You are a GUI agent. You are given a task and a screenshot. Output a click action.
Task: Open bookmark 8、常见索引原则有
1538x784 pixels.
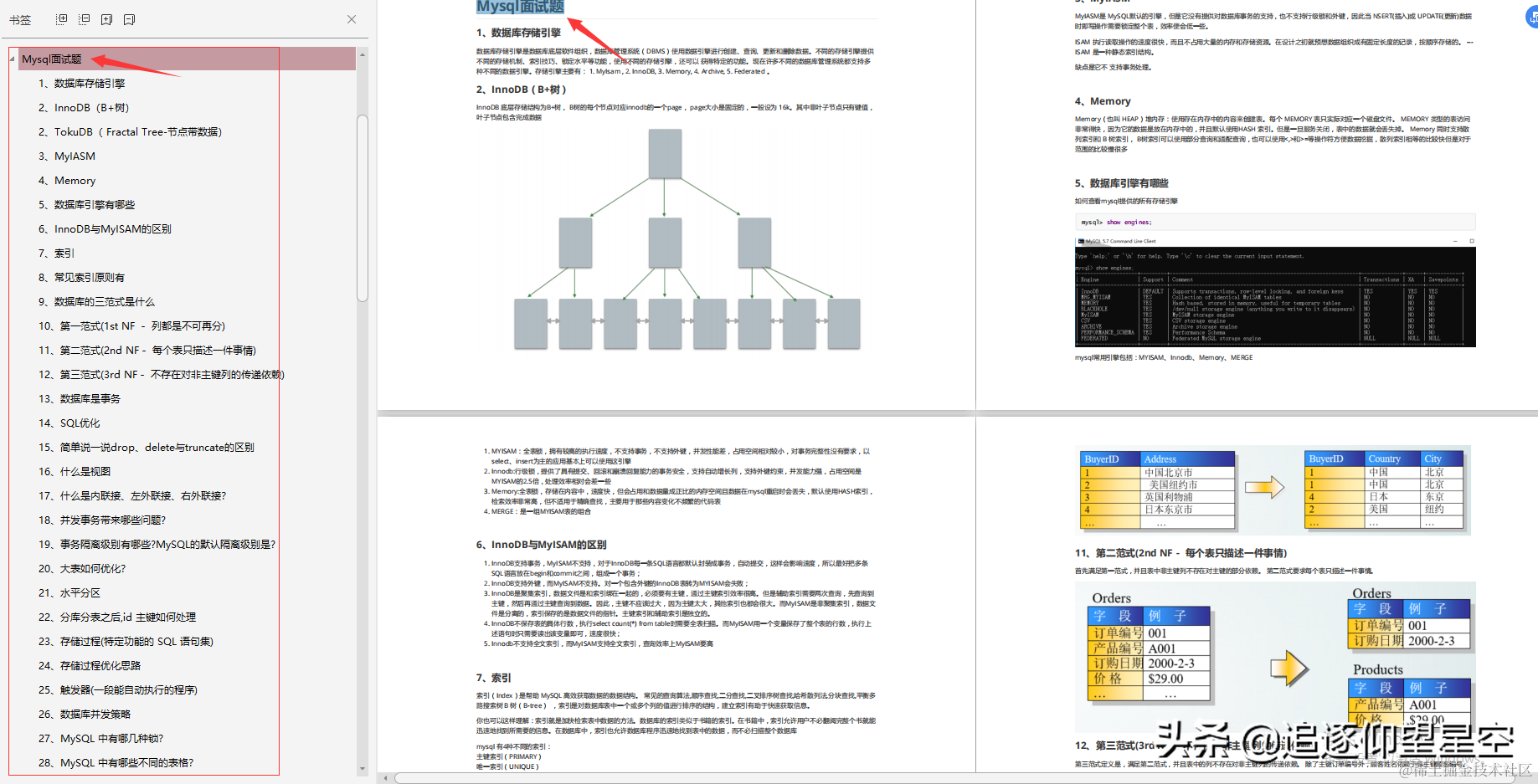click(x=81, y=277)
